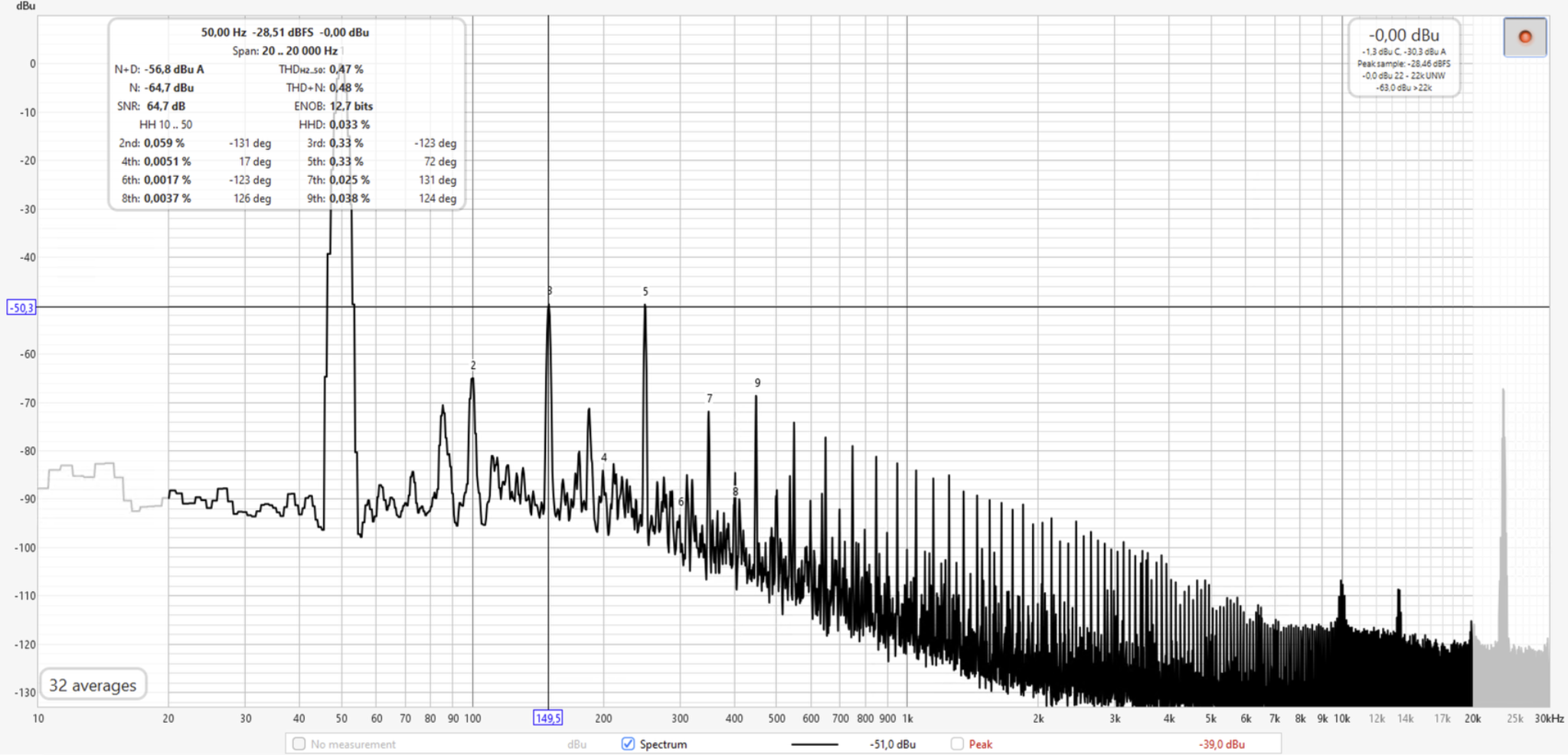Click the THD+N 0,48 % reading
1568x755 pixels.
click(x=346, y=87)
